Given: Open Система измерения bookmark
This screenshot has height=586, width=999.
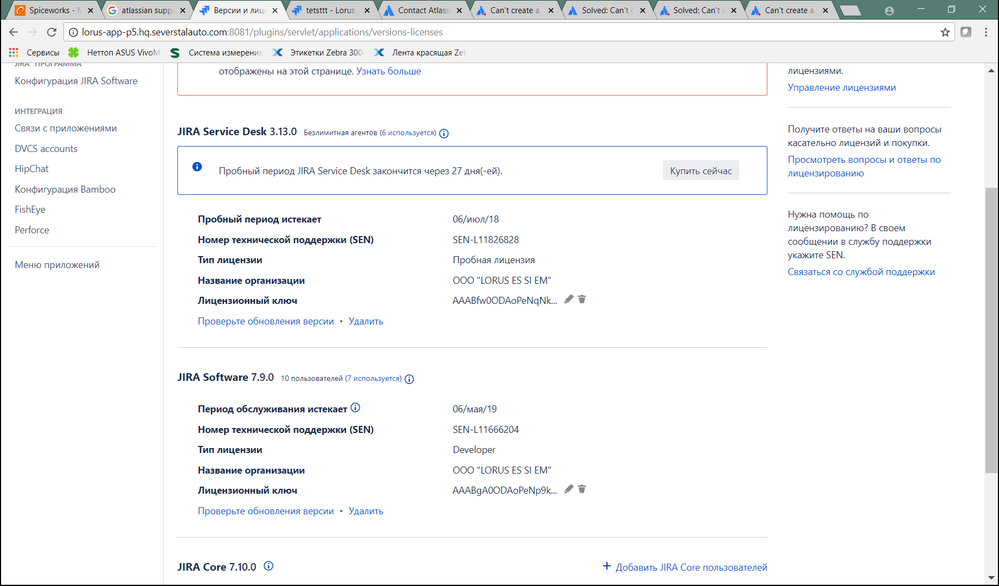Looking at the screenshot, I should tap(217, 53).
